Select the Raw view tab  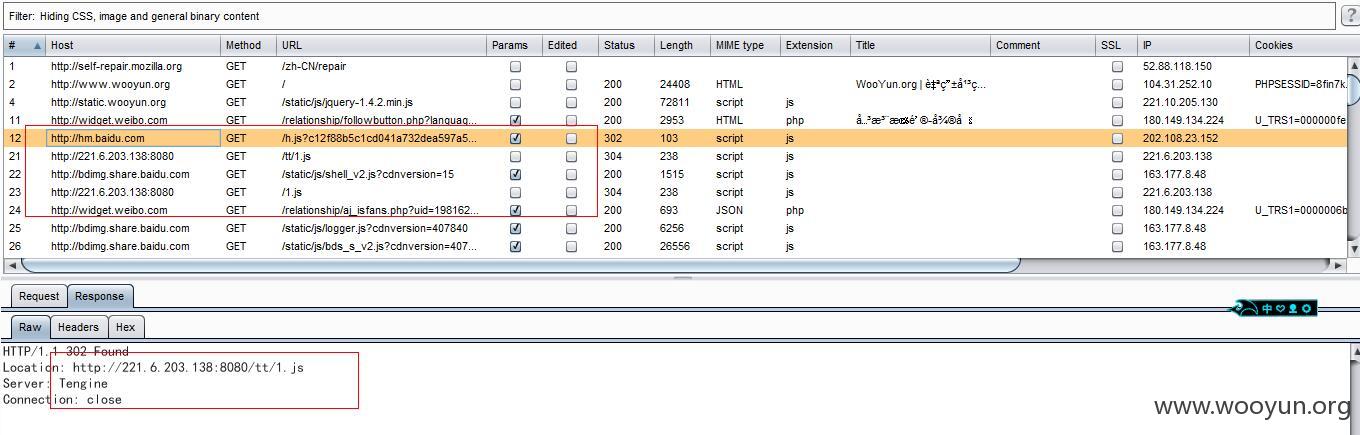point(31,327)
